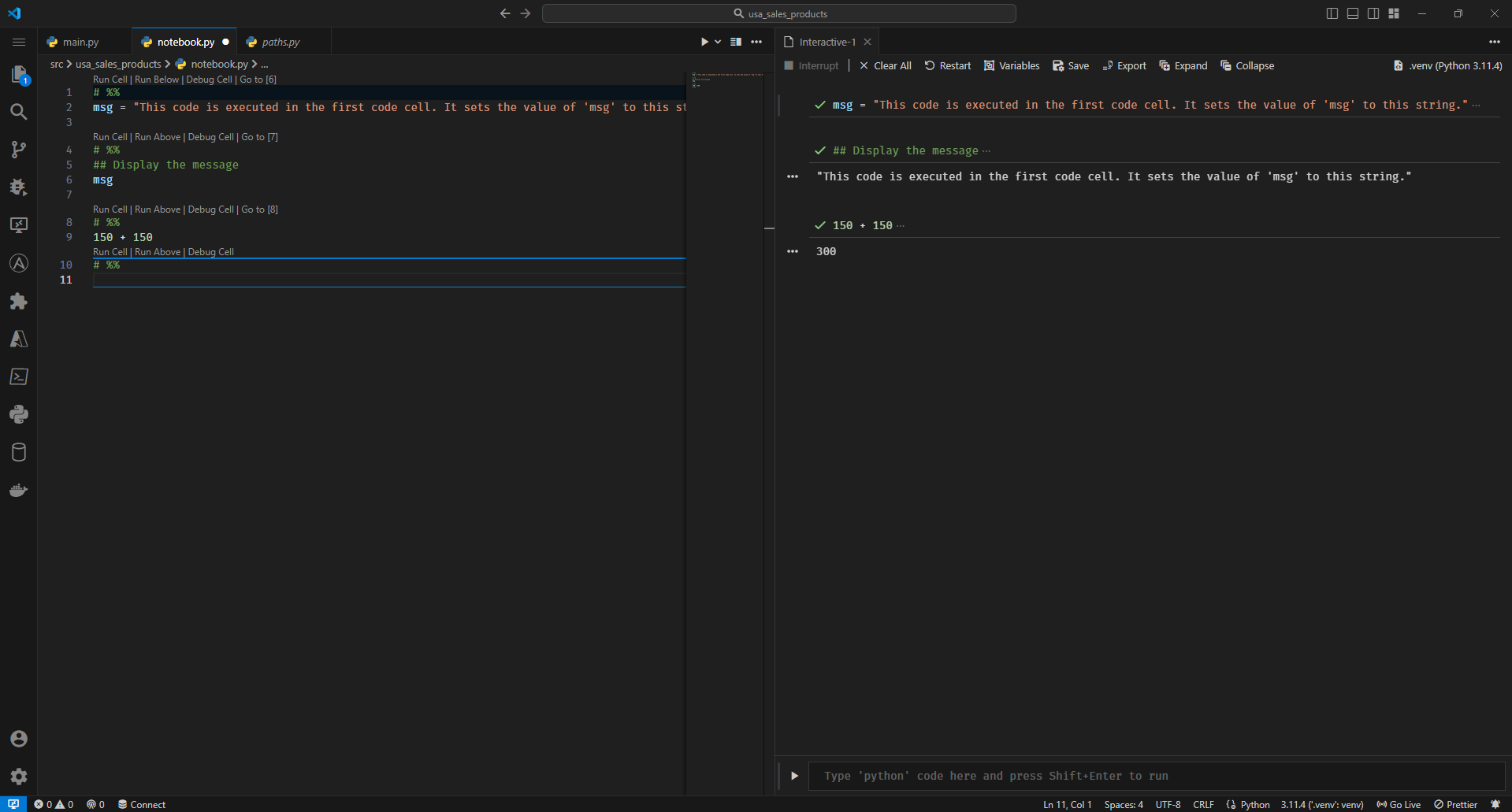The image size is (1512, 812).
Task: Click Debug Cell above '150 + 150'
Action: (x=210, y=209)
